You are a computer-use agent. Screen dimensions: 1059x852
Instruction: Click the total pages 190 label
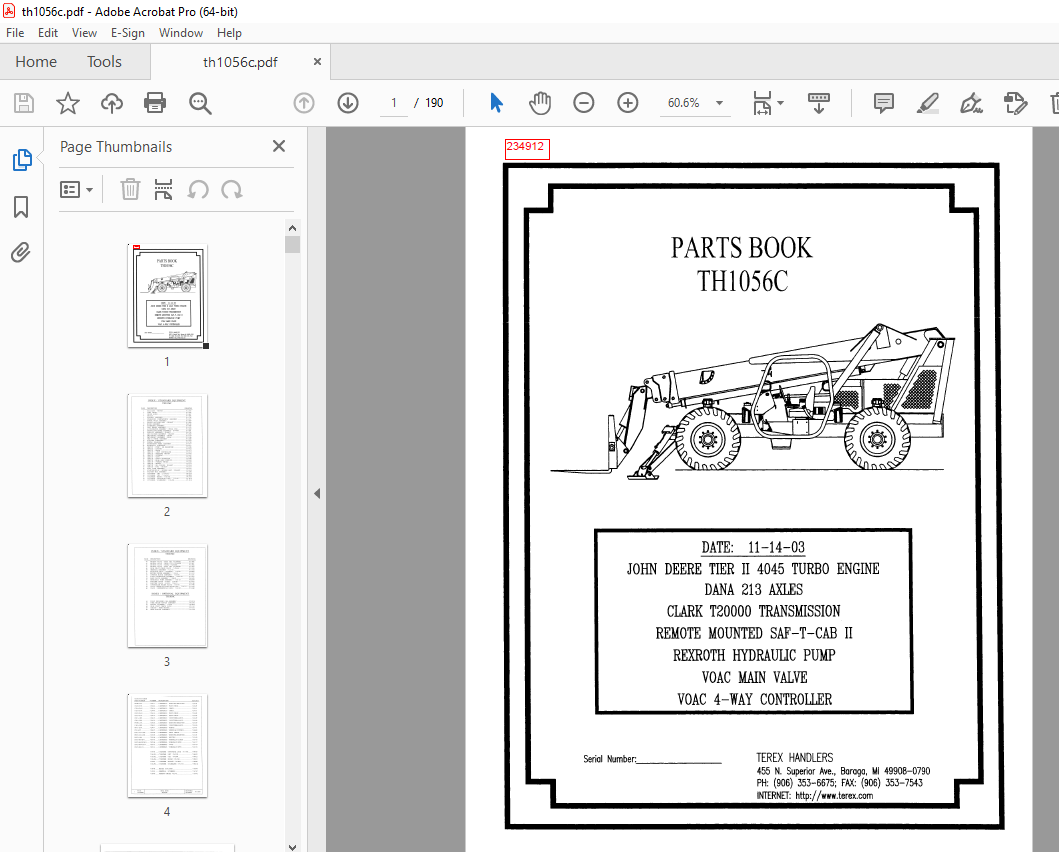[434, 103]
